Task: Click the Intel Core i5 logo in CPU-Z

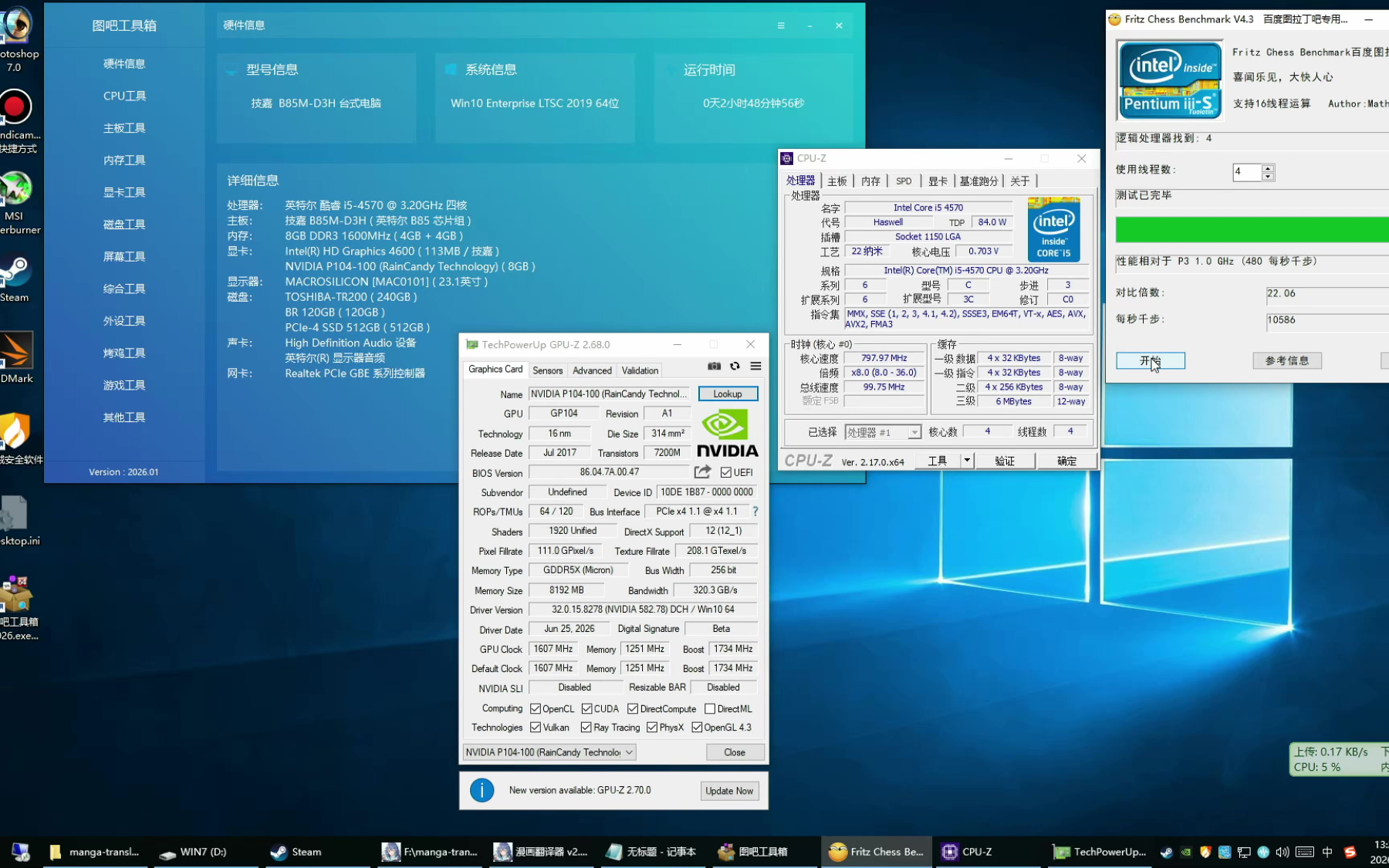Action: tap(1053, 230)
